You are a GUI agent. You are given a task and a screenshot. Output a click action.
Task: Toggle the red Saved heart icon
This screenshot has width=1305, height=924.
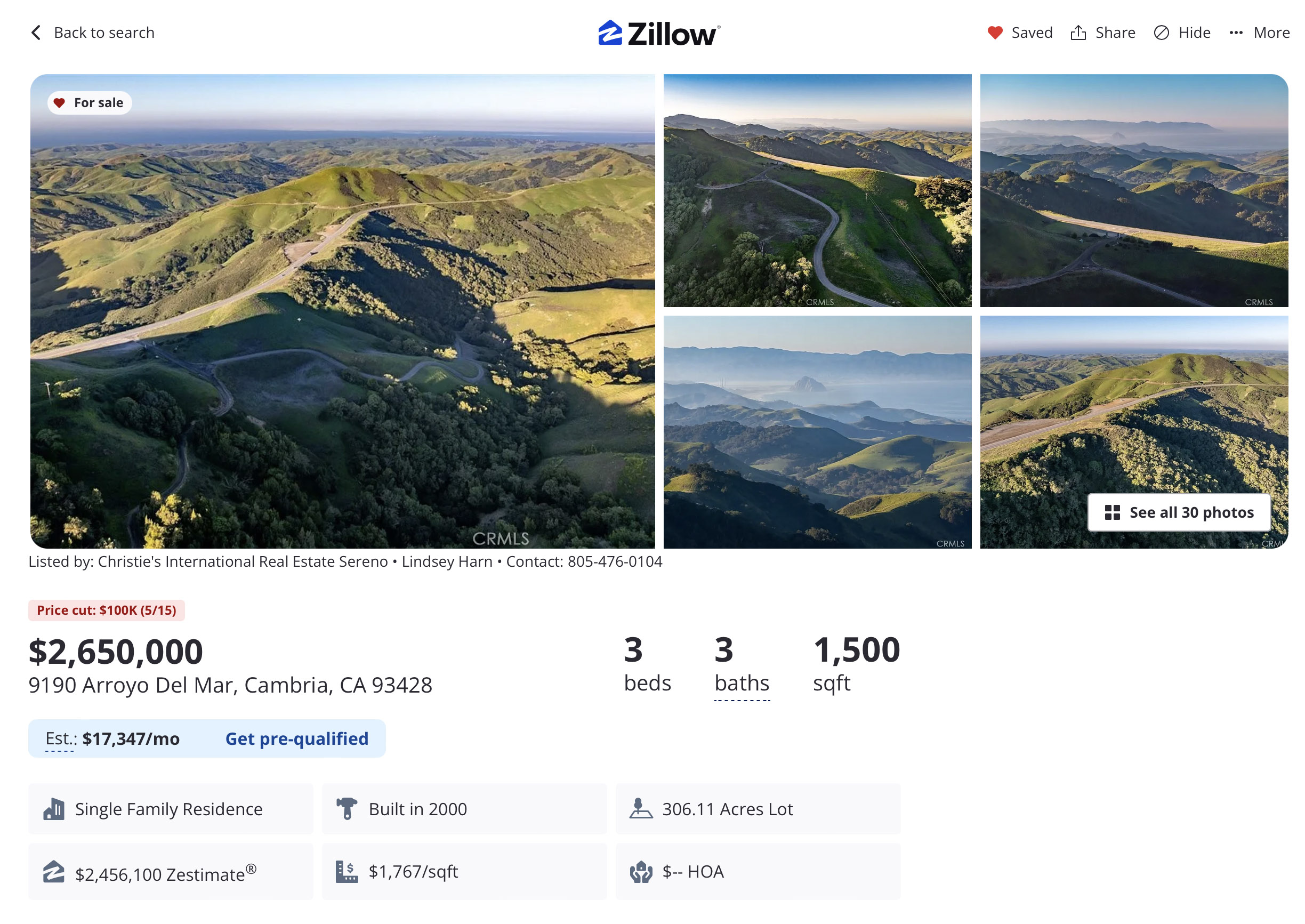click(x=994, y=33)
